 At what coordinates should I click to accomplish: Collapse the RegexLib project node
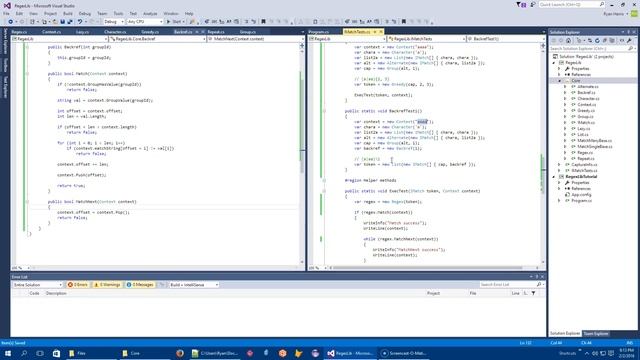554,63
